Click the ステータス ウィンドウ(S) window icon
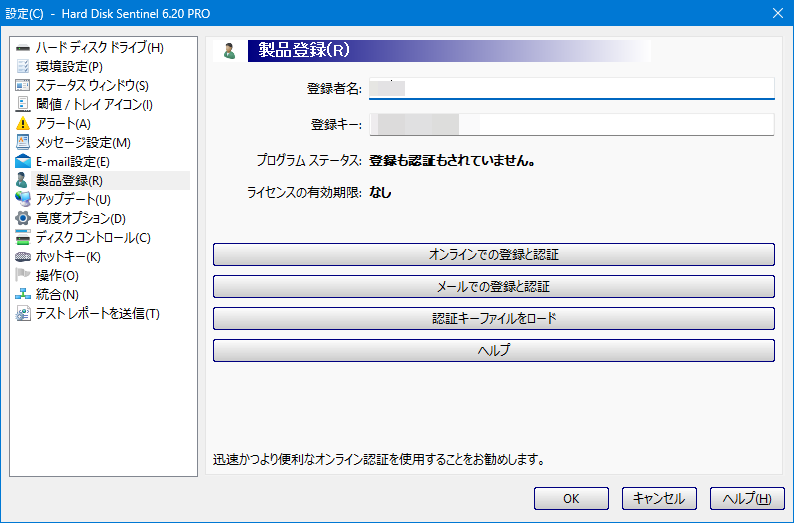The height and width of the screenshot is (523, 794). (23, 86)
